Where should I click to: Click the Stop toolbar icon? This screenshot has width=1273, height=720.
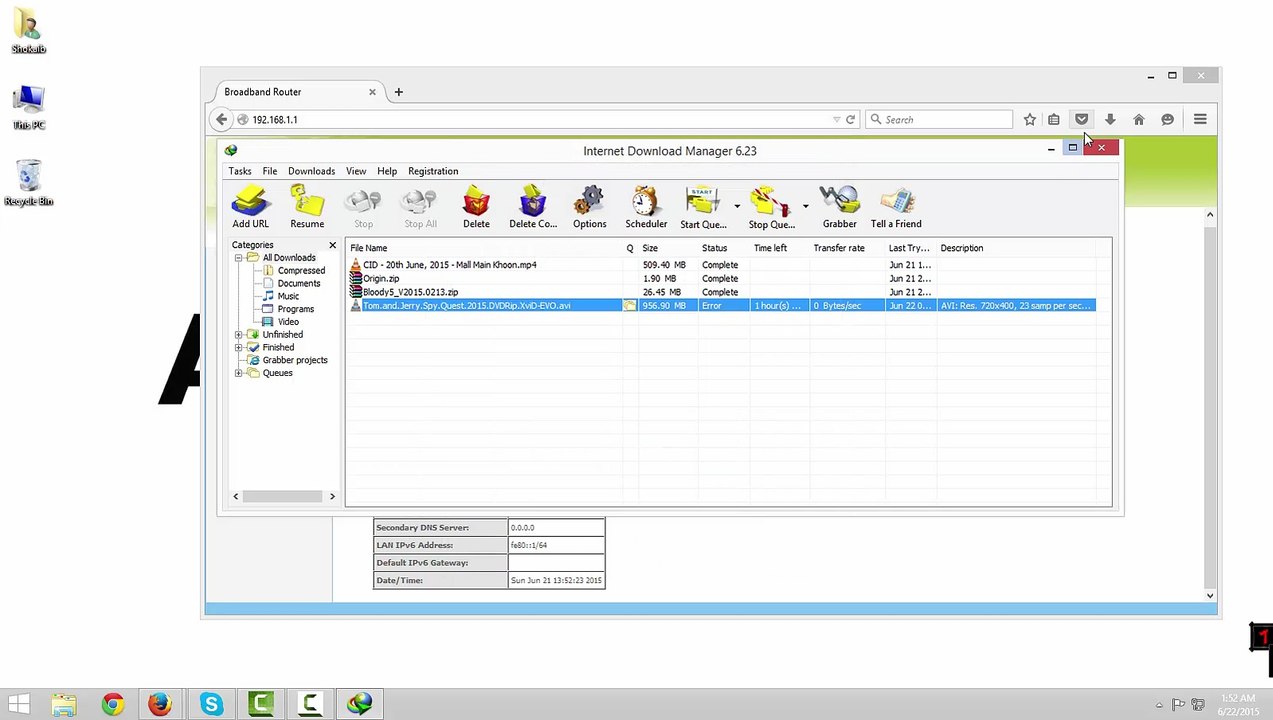[x=363, y=207]
